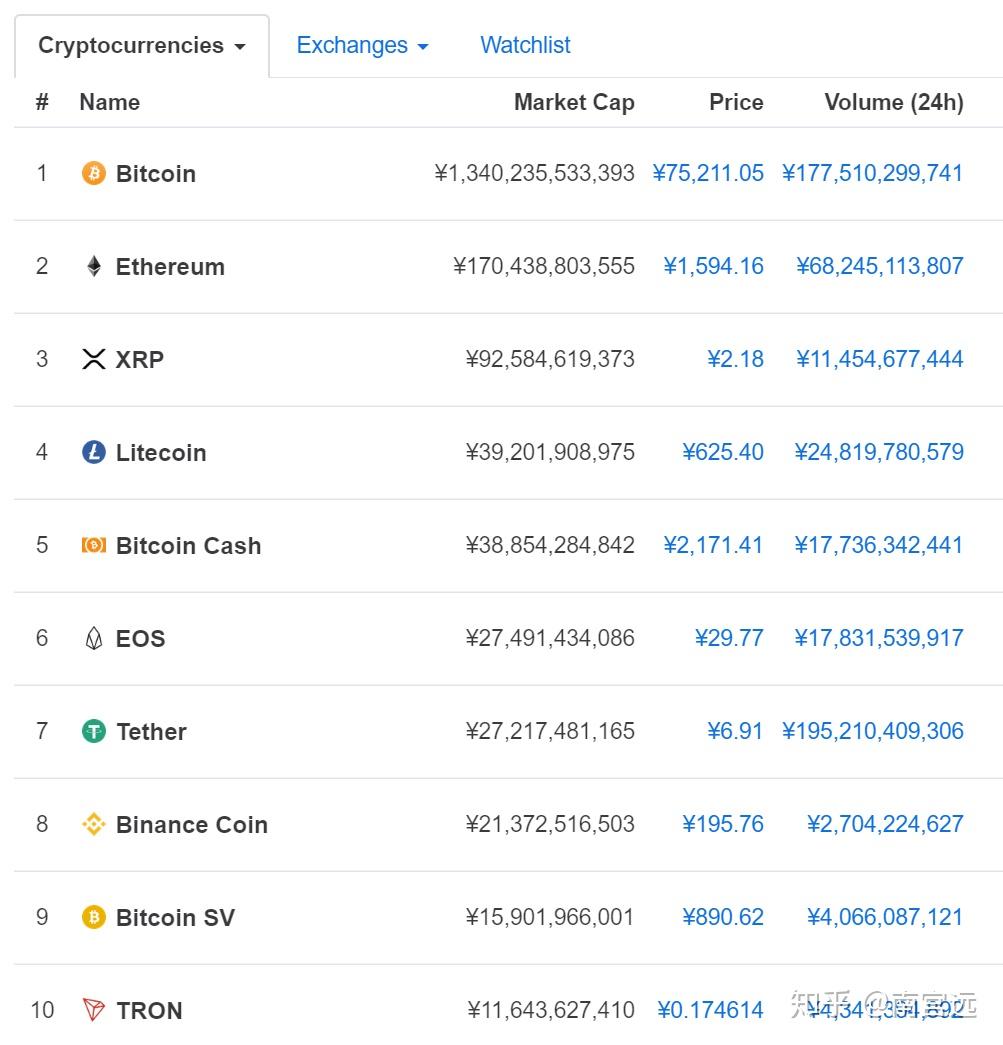Click the red TRON logo icon
Screen dimensions: 1003x1045
(x=93, y=1010)
